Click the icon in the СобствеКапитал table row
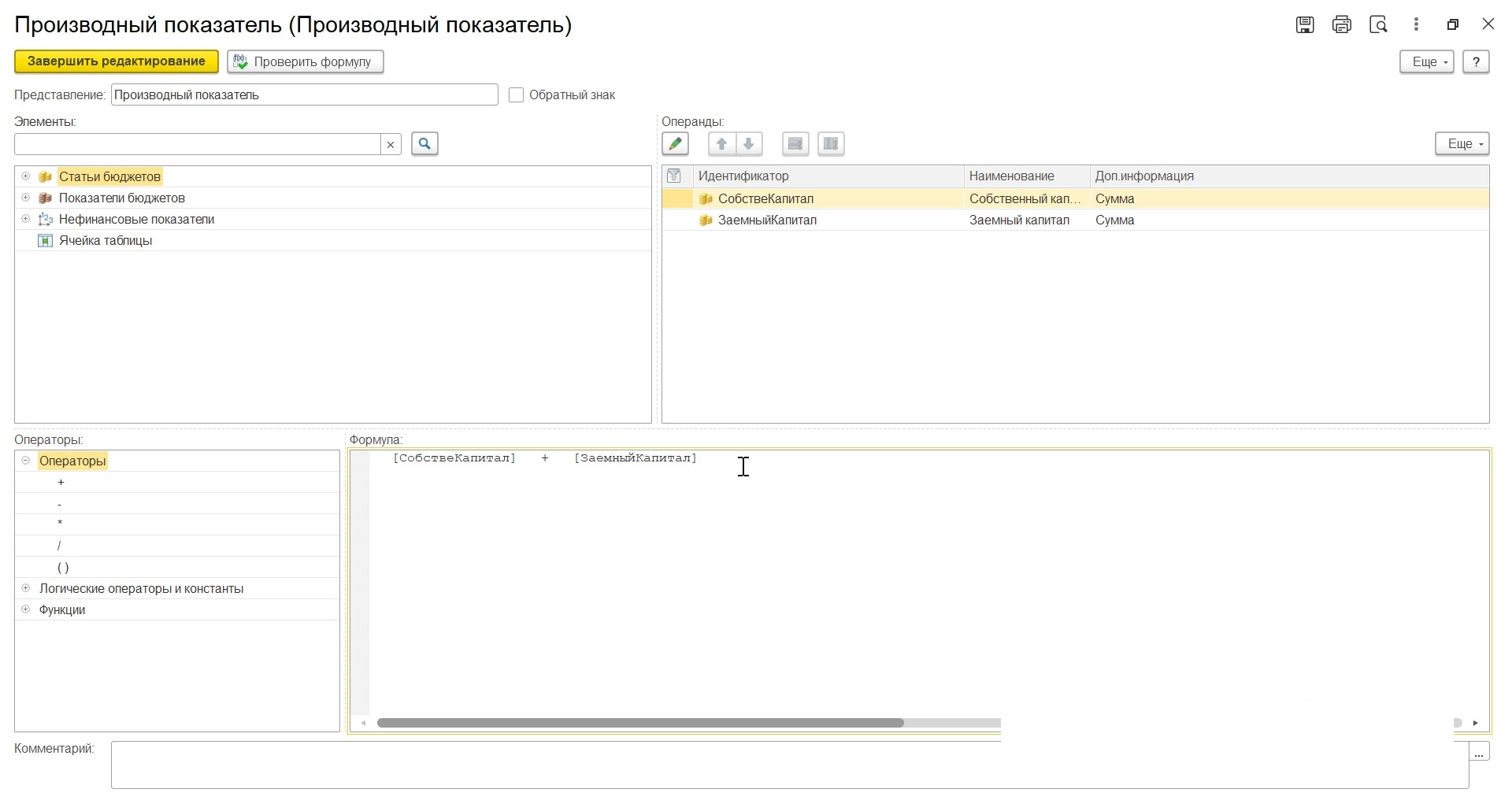1512x800 pixels. click(x=706, y=199)
